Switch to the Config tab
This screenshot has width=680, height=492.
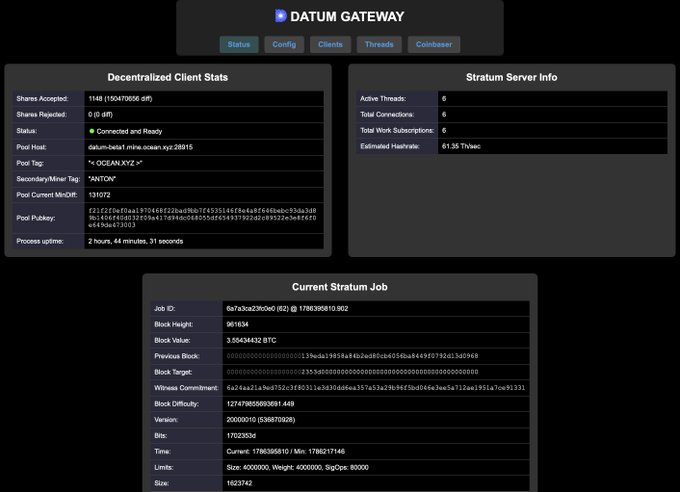click(284, 44)
